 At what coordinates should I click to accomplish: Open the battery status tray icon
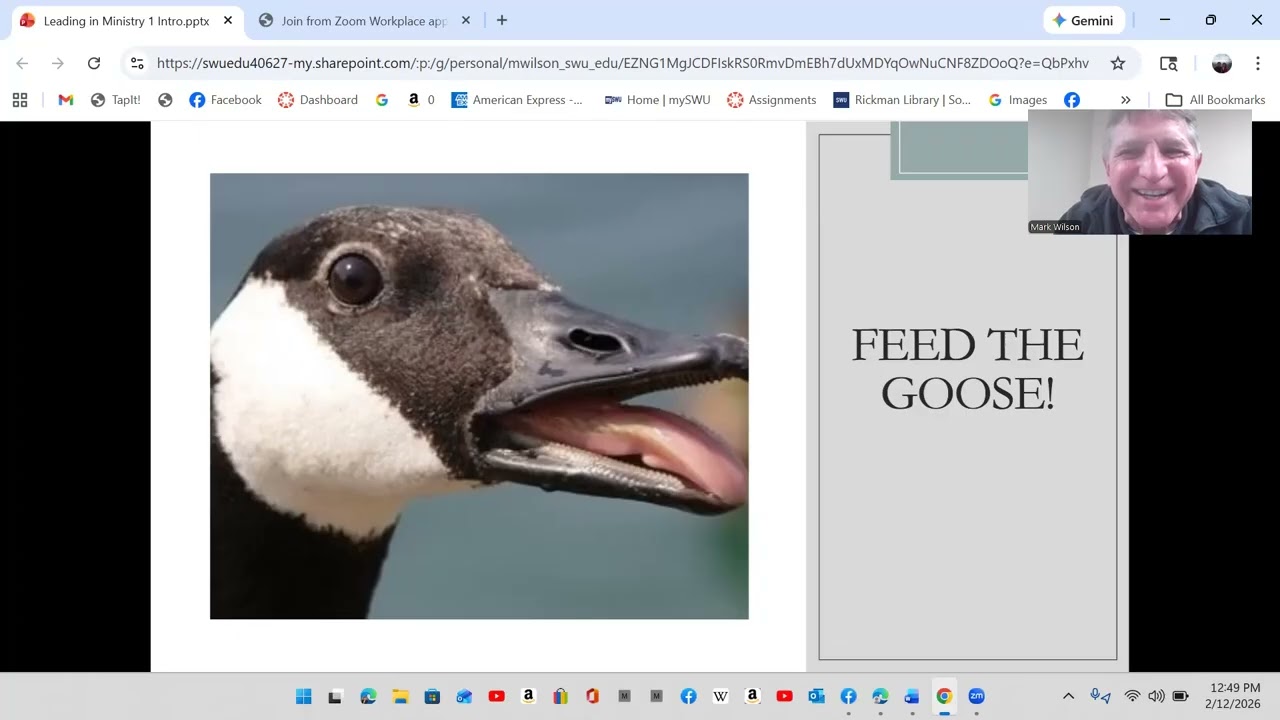point(1180,696)
